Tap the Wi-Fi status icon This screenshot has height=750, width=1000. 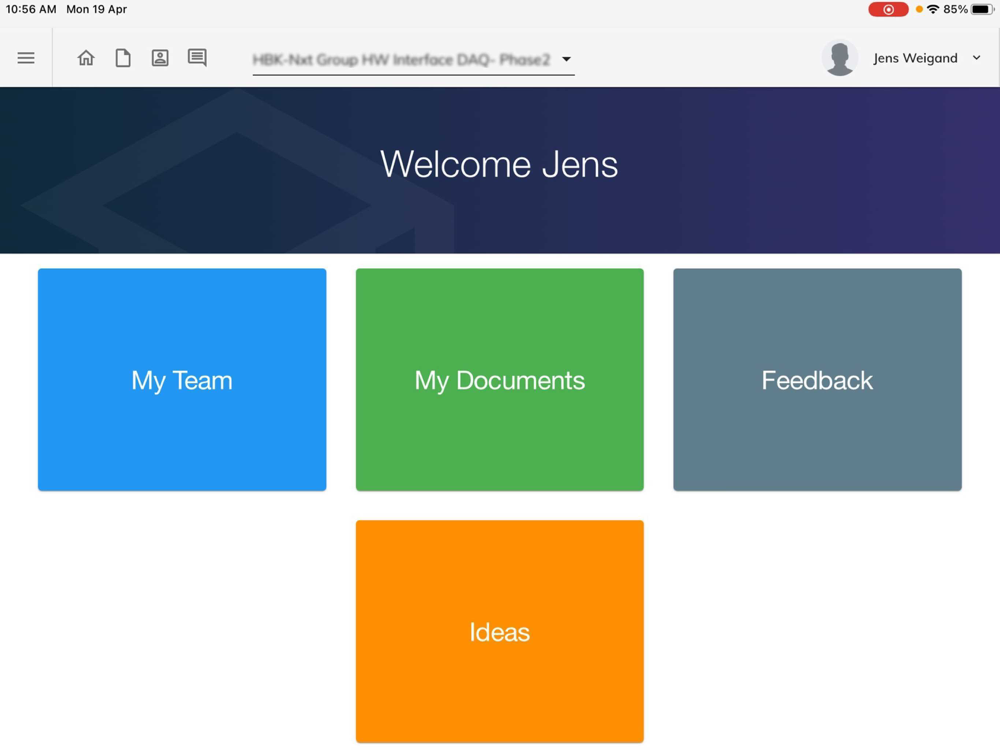[x=933, y=9]
